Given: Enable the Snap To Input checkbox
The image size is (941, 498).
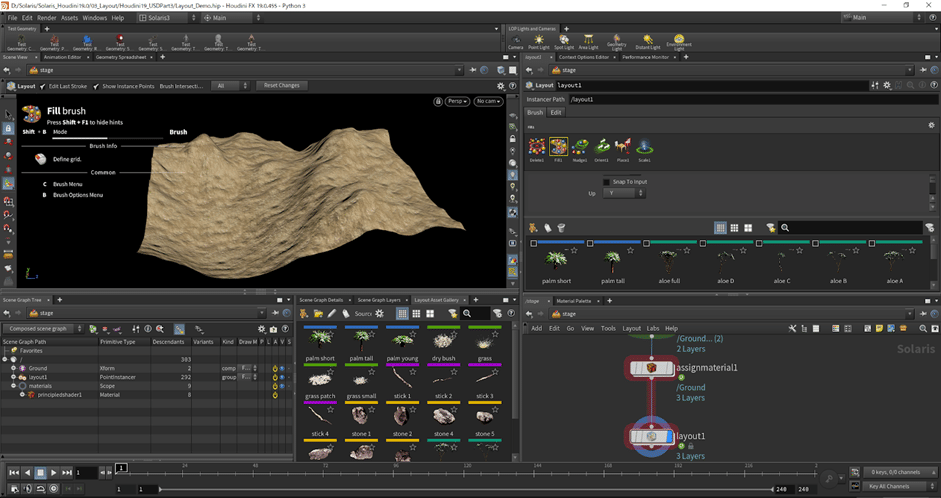Looking at the screenshot, I should pos(607,182).
